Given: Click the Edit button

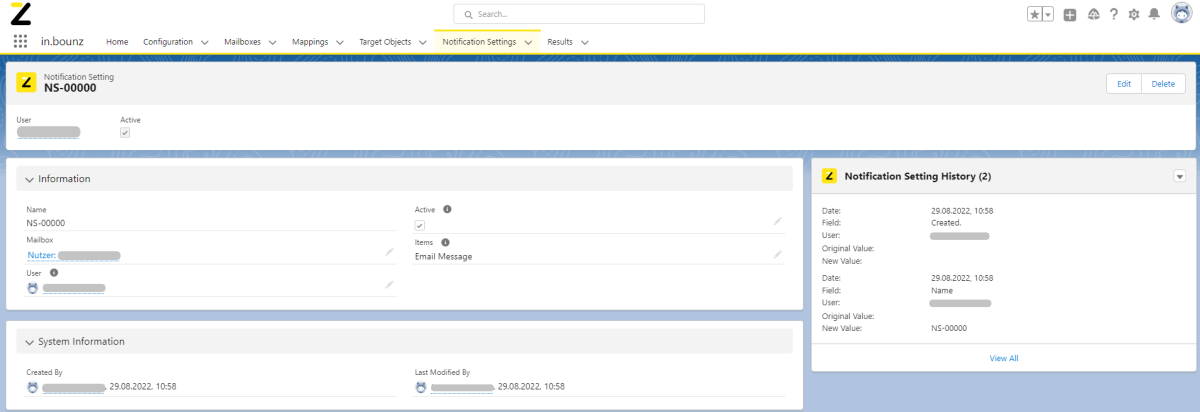Looking at the screenshot, I should 1123,84.
